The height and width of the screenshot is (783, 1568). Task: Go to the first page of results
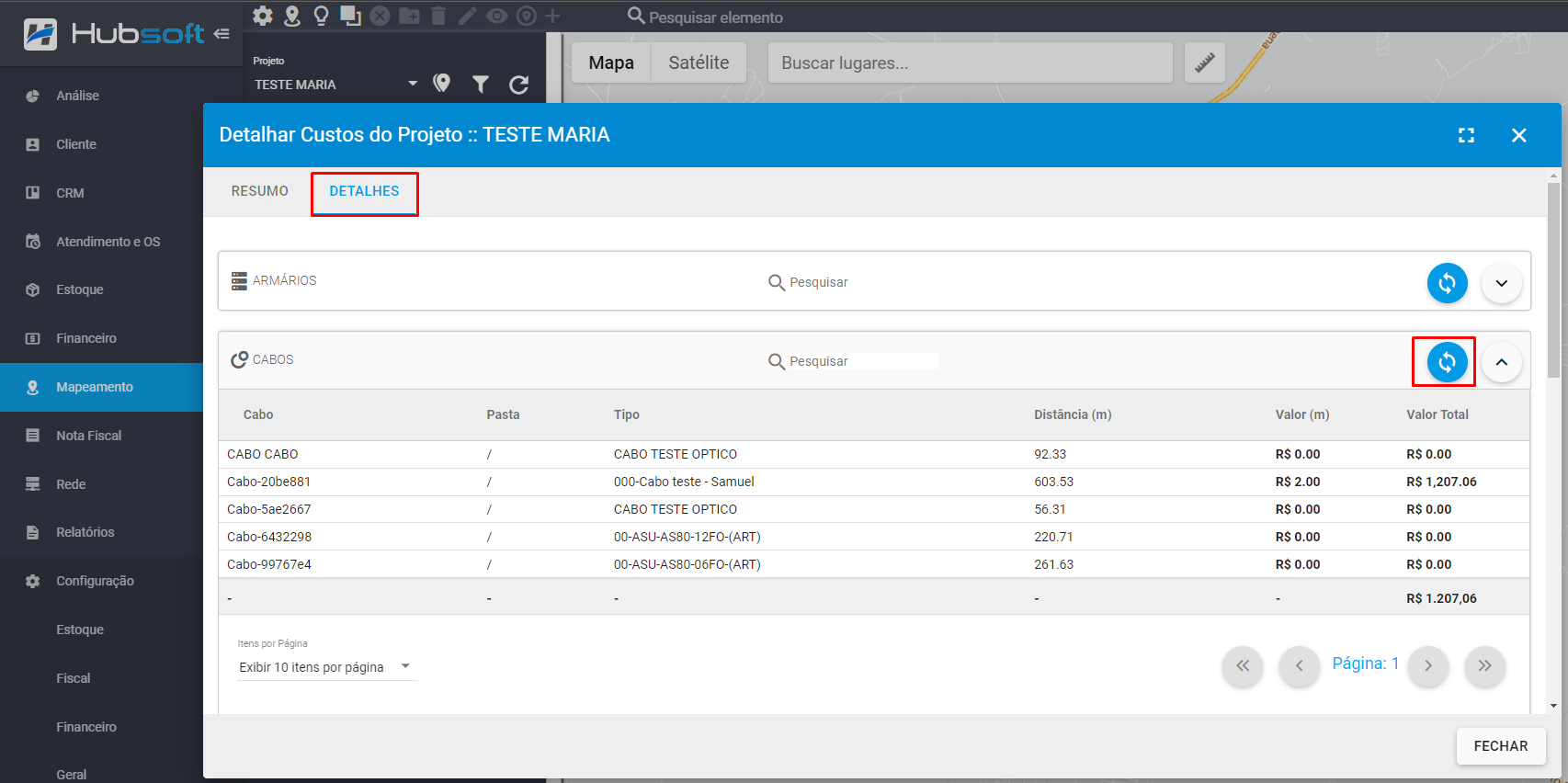click(1243, 666)
